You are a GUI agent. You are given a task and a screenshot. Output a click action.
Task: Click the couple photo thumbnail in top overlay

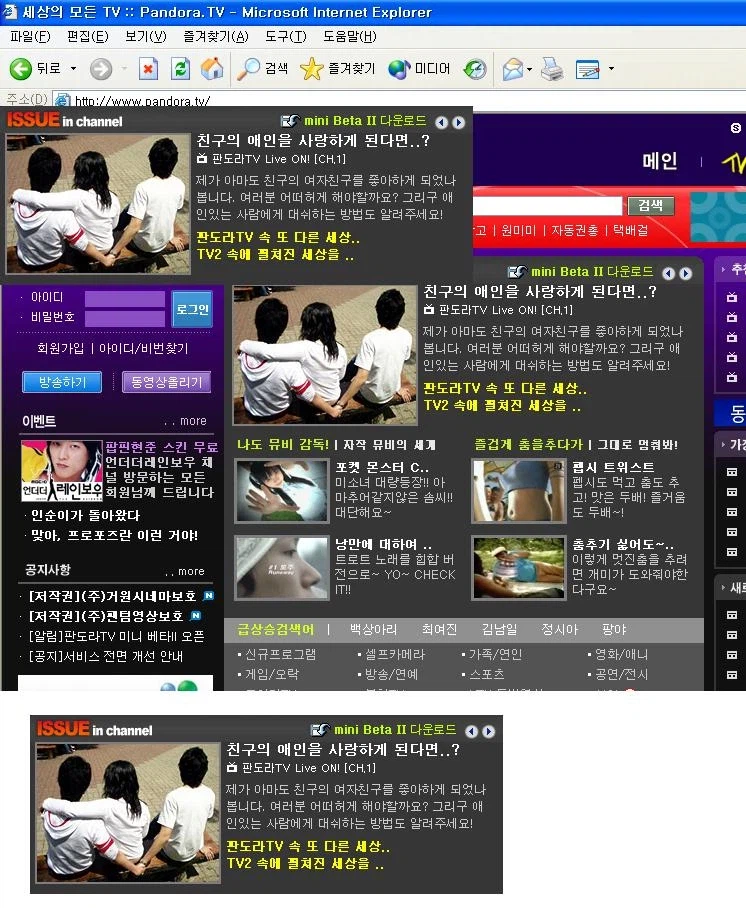point(98,204)
